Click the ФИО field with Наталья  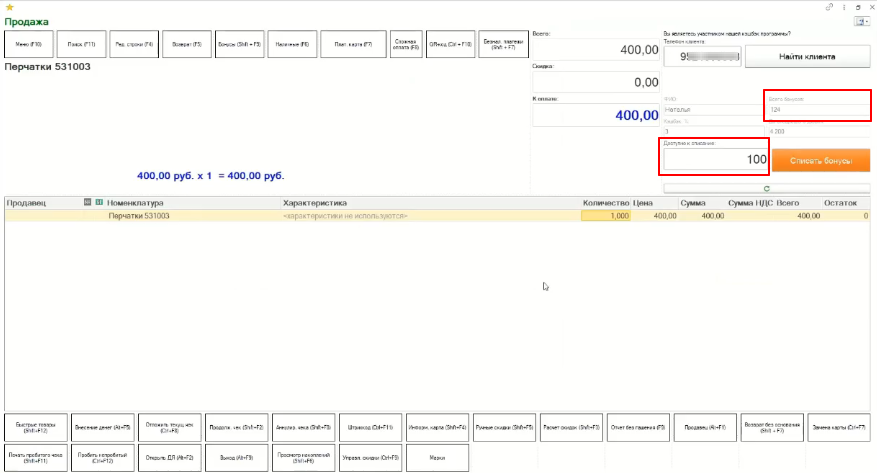(713, 110)
